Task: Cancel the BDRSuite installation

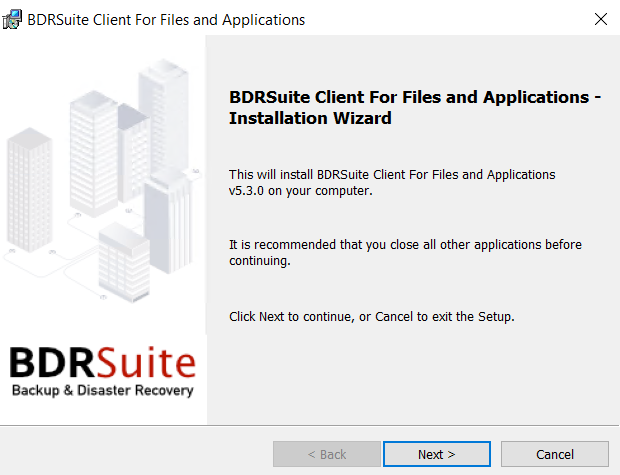Action: point(555,454)
